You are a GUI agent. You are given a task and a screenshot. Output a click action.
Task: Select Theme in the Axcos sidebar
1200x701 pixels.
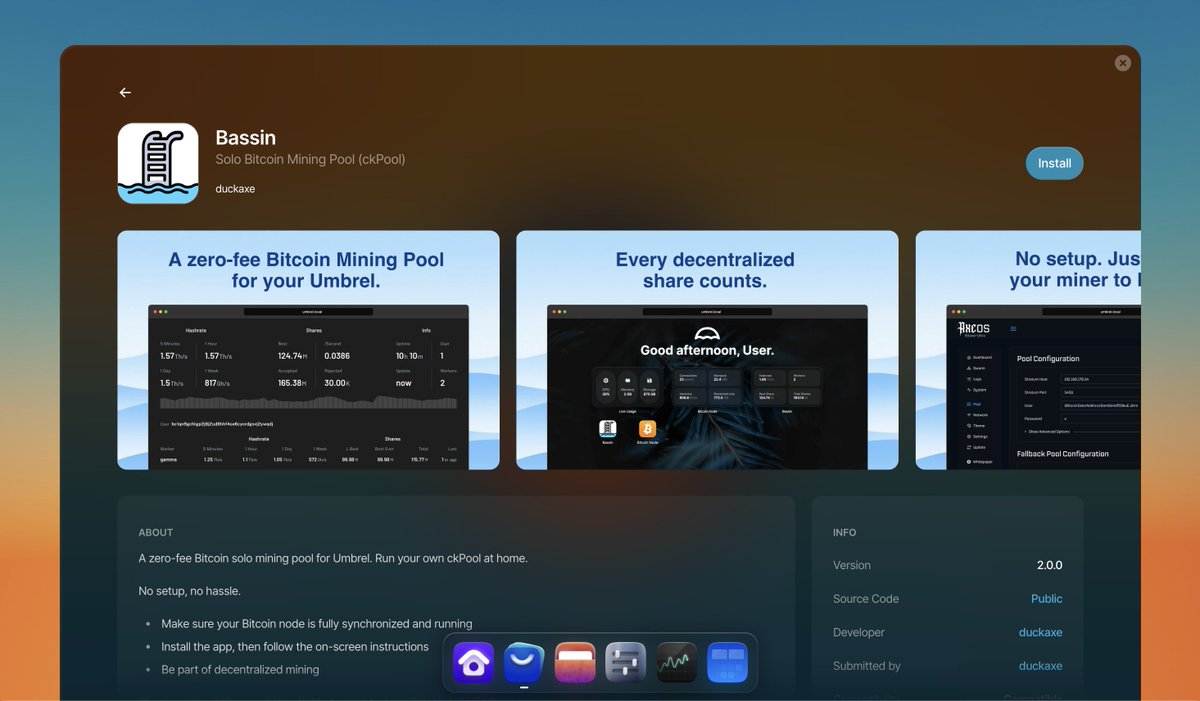pyautogui.click(x=977, y=426)
